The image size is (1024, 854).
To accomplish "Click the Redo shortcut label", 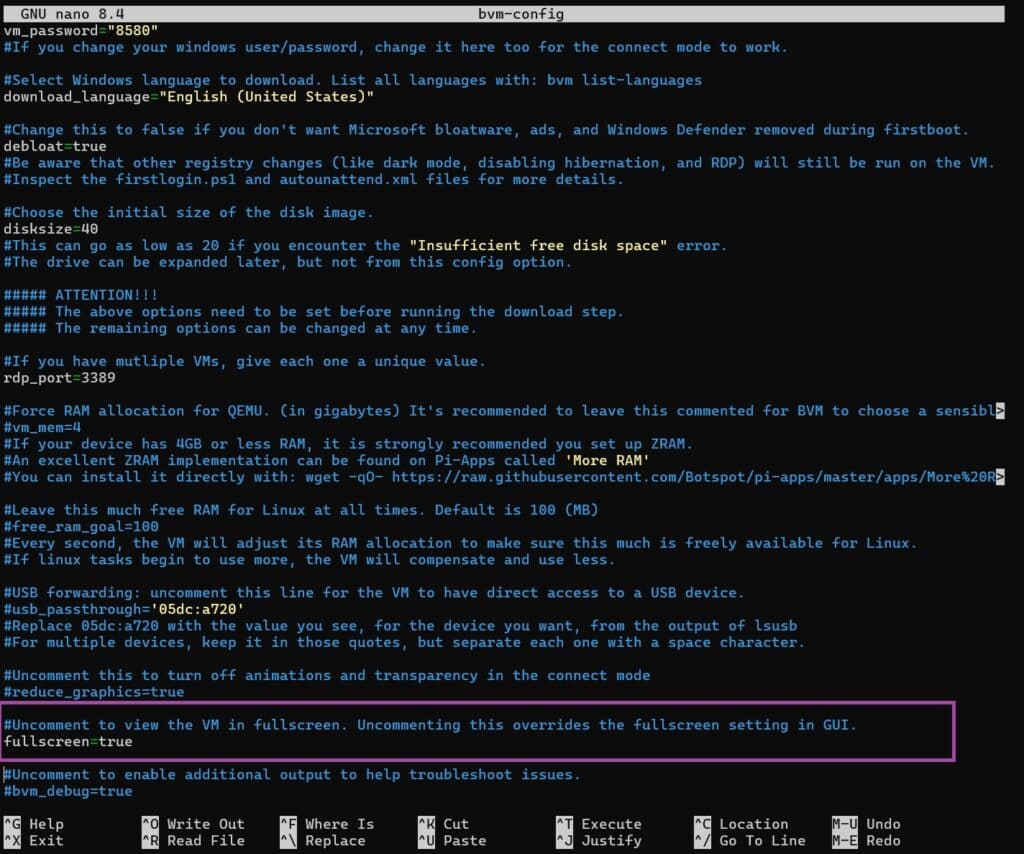I will [x=883, y=841].
